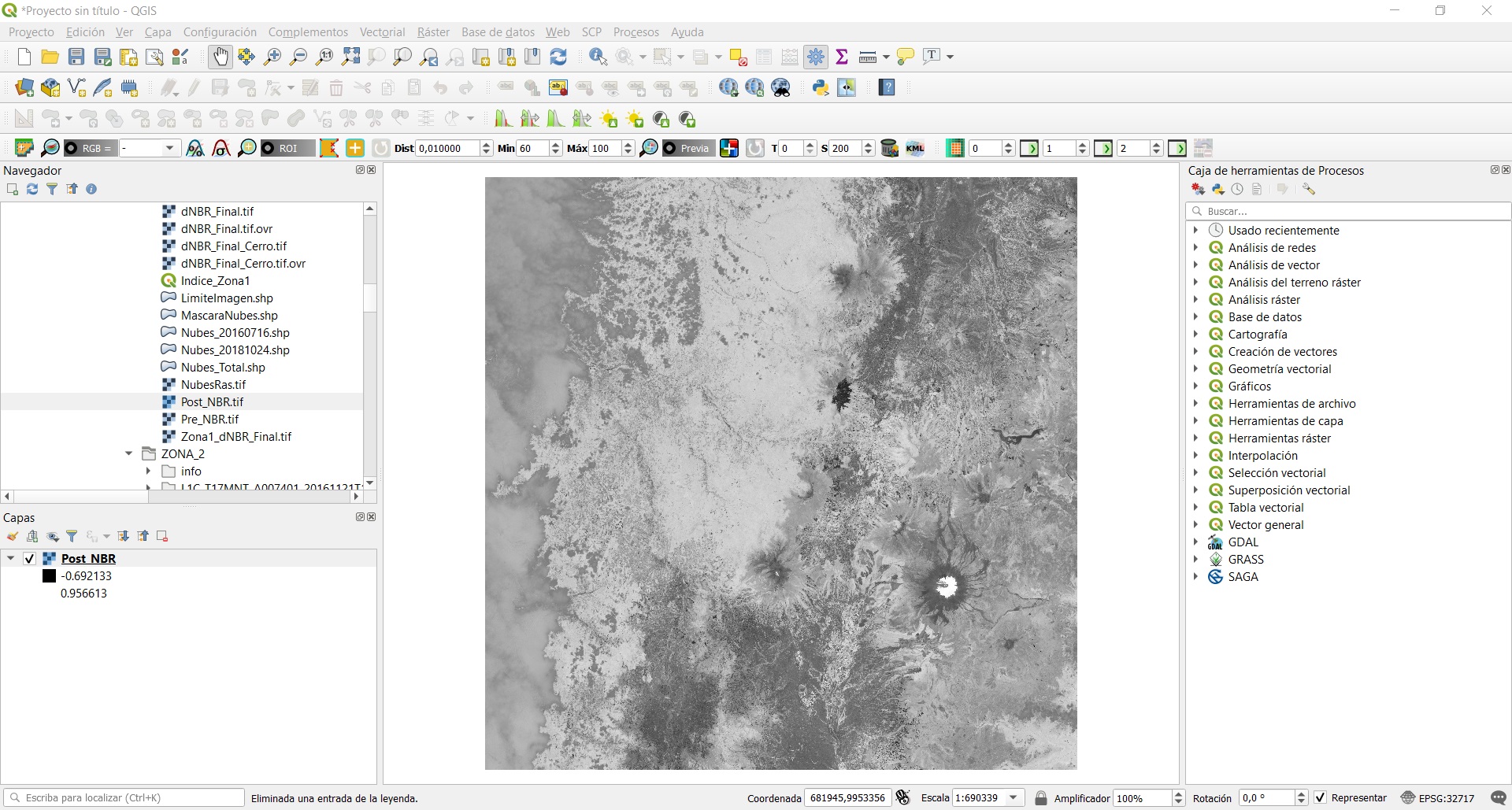Toggle the scale lock icon

click(1041, 797)
